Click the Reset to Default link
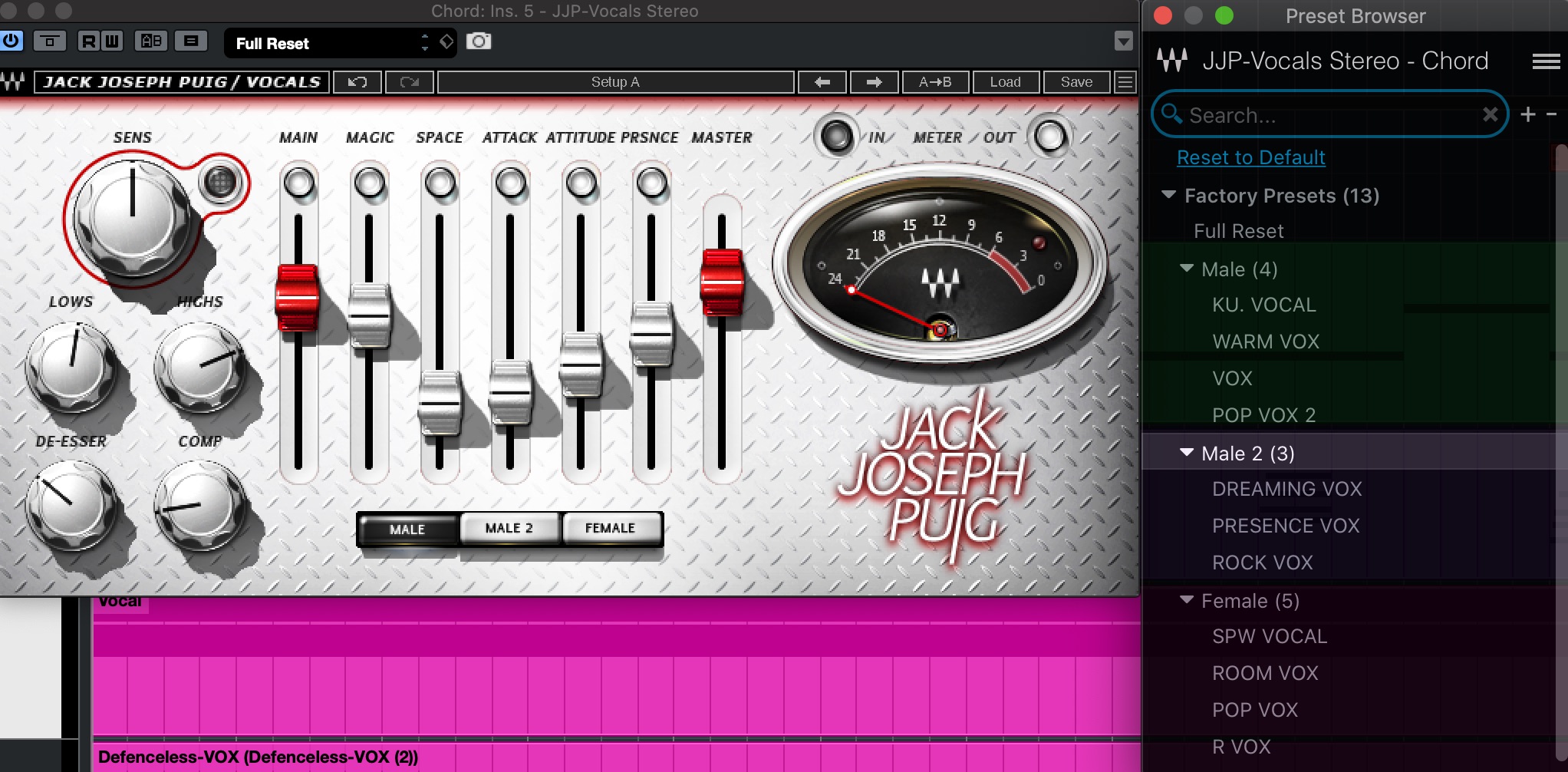The height and width of the screenshot is (772, 1568). coord(1251,157)
